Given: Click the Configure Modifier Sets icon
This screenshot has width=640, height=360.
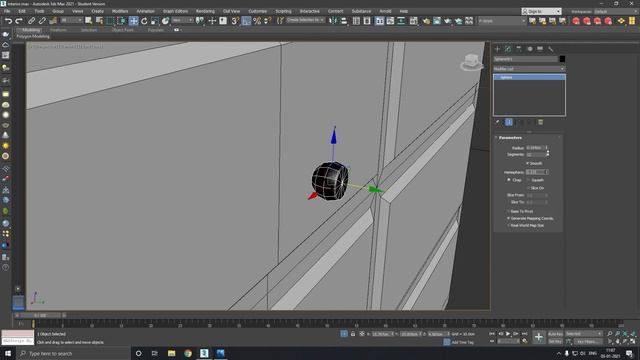Looking at the screenshot, I should (x=540, y=122).
